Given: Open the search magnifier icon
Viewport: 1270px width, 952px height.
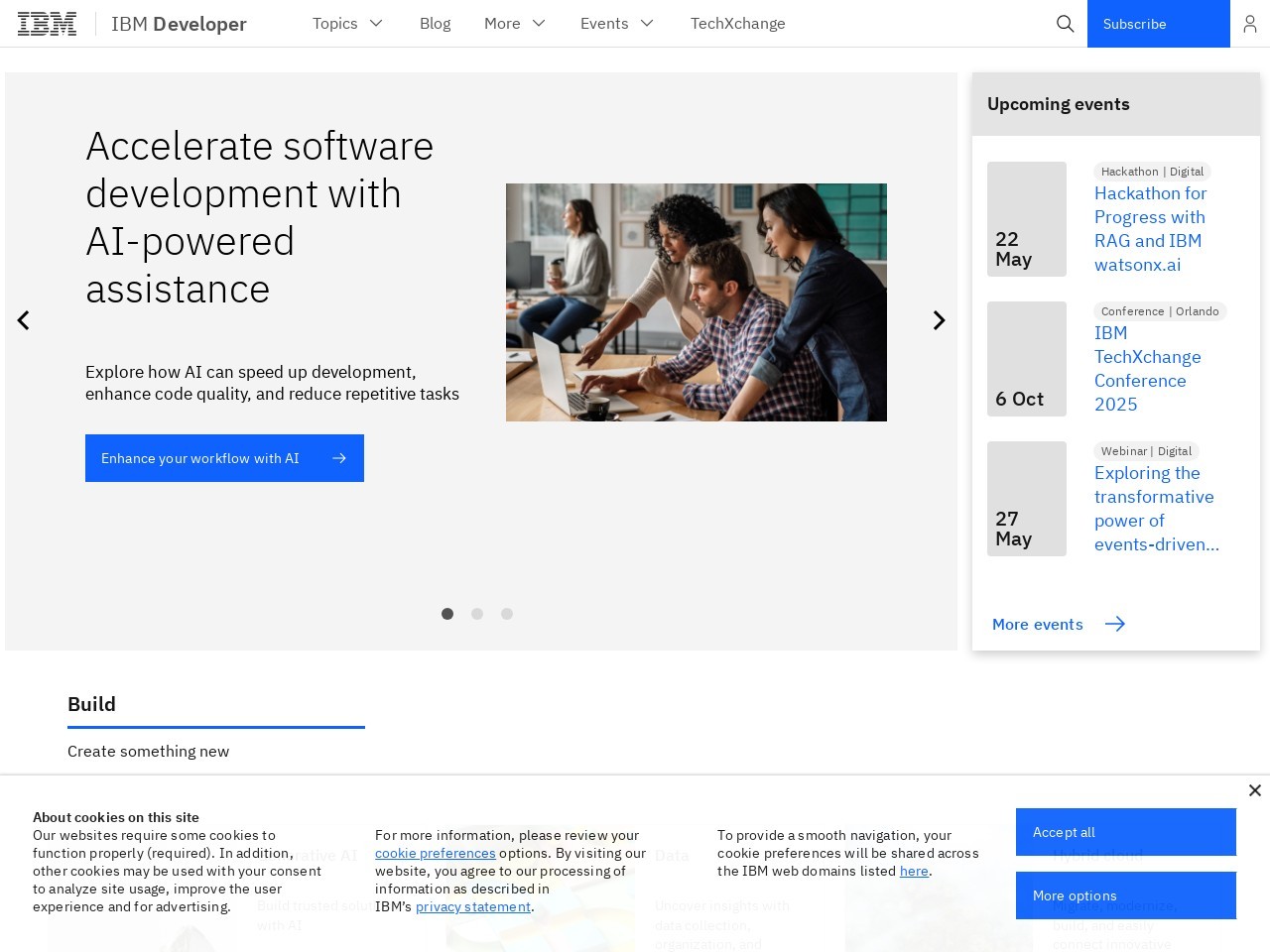Looking at the screenshot, I should click(1065, 24).
